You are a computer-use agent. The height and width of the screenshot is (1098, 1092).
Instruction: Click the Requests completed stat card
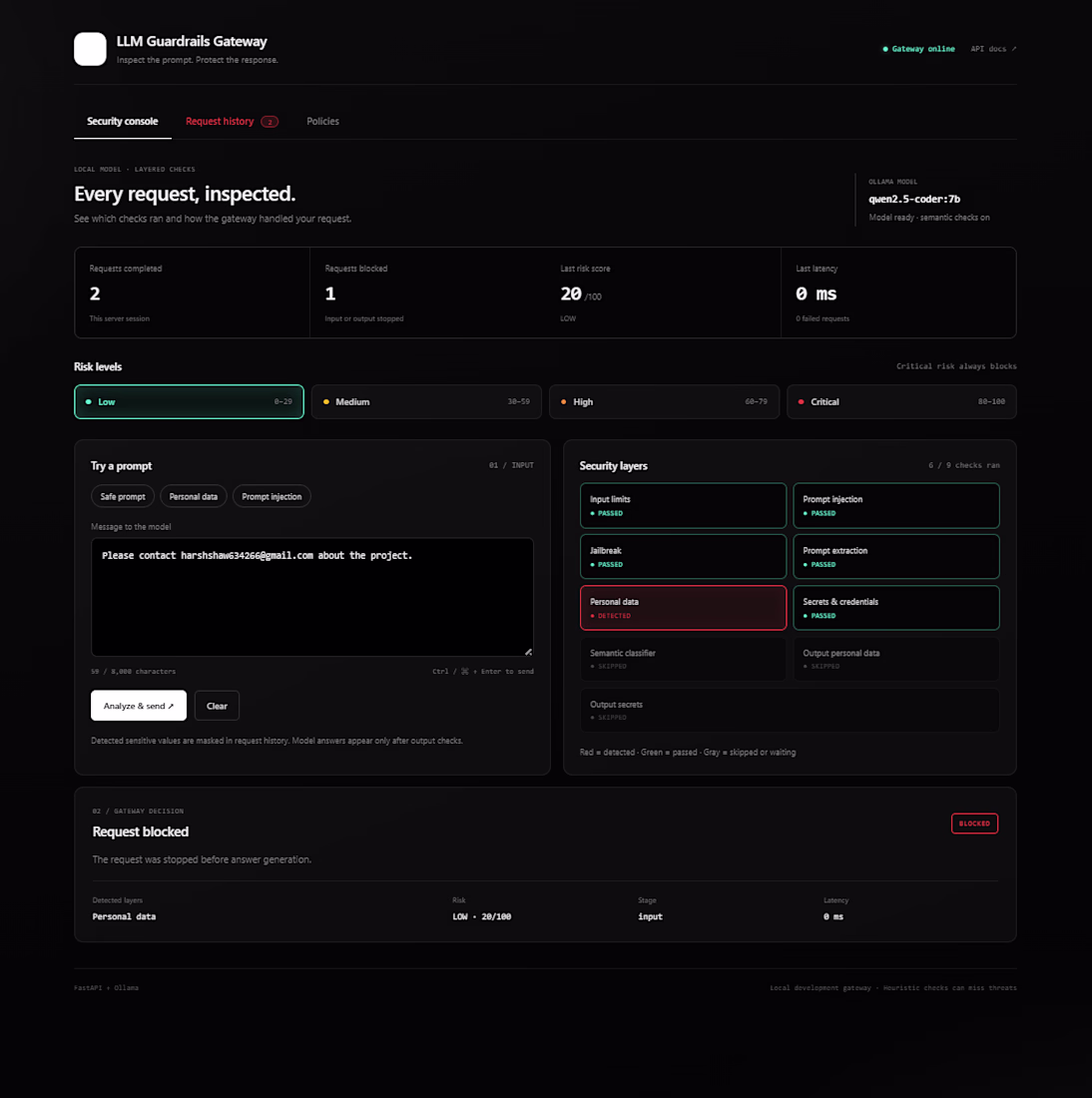(192, 292)
